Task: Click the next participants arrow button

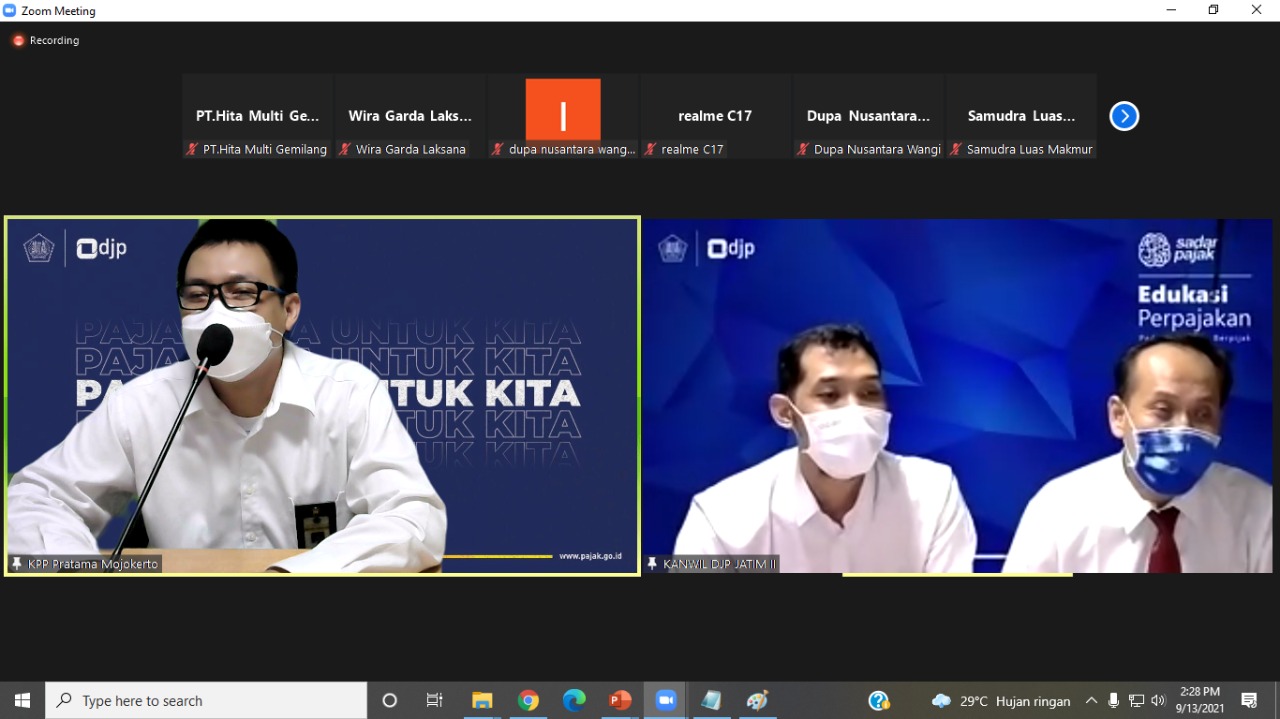Action: [x=1124, y=117]
